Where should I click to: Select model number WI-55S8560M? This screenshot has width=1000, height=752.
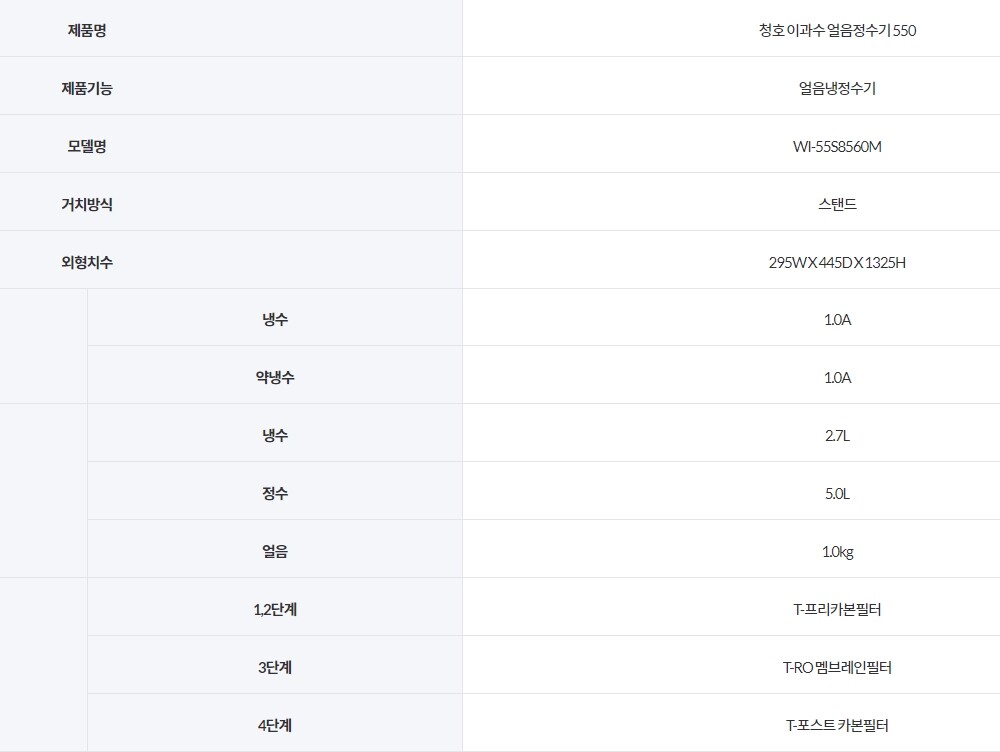pyautogui.click(x=837, y=146)
